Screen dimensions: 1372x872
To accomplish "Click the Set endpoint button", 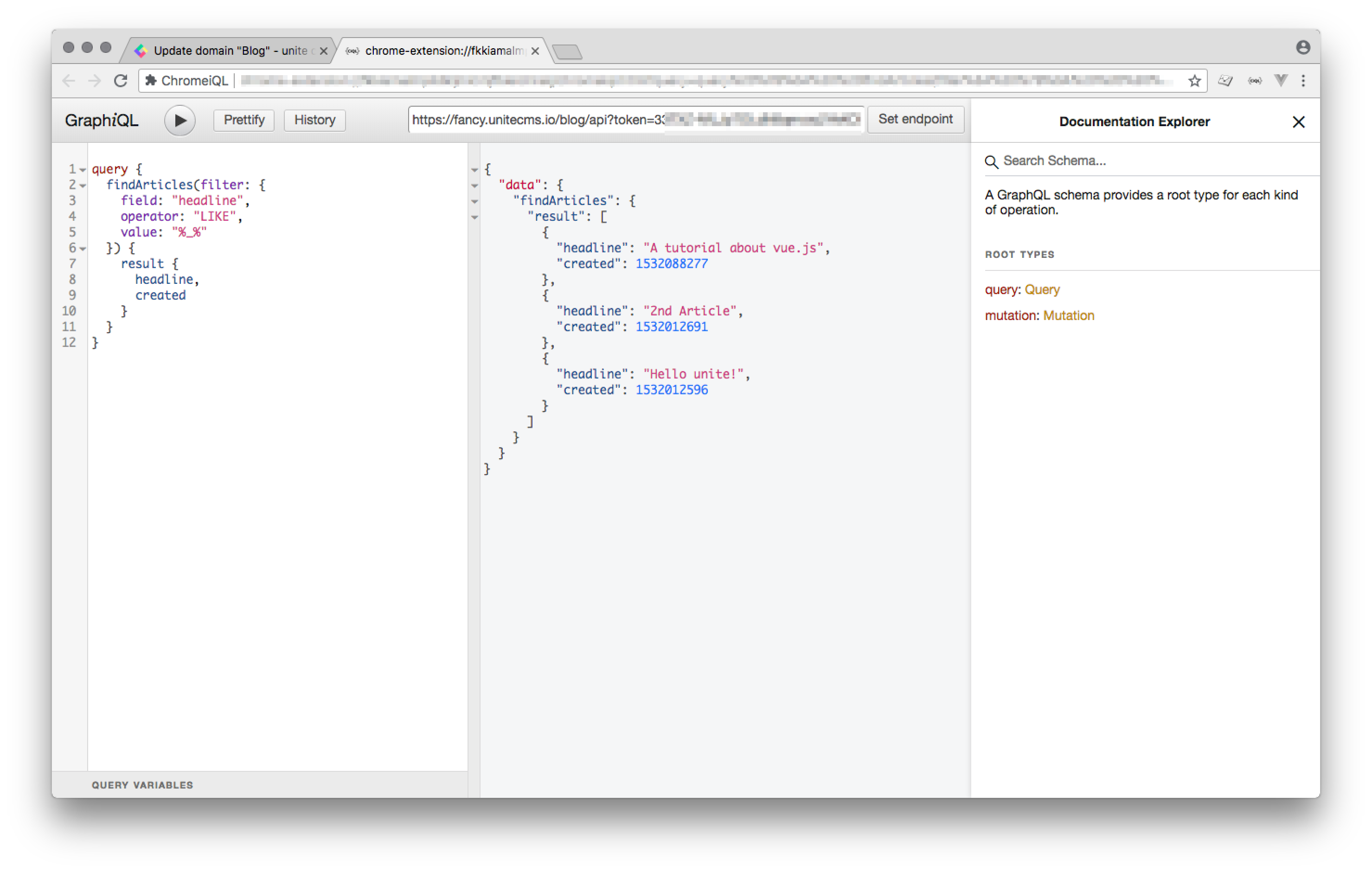I will 915,119.
